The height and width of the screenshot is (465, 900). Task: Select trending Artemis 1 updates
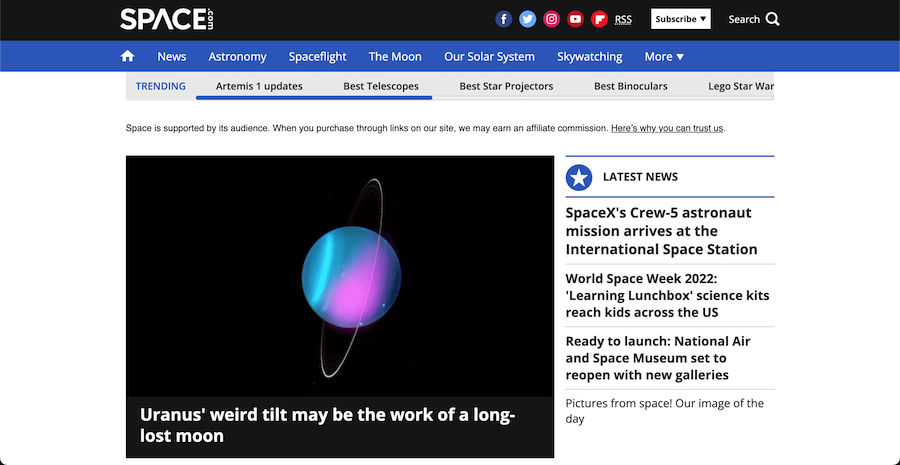pyautogui.click(x=259, y=86)
